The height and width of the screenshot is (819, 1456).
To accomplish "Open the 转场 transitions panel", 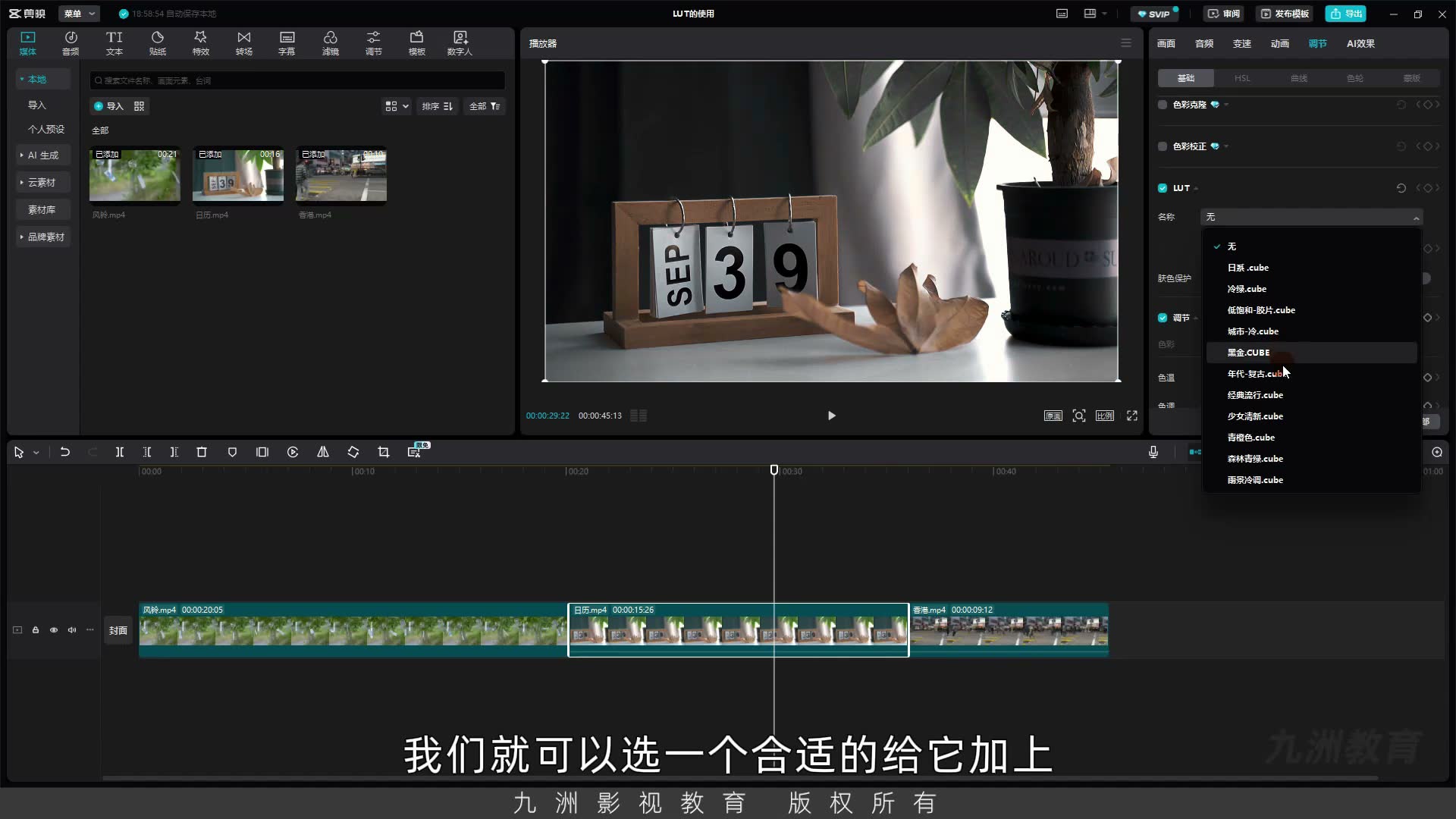I will [x=243, y=43].
